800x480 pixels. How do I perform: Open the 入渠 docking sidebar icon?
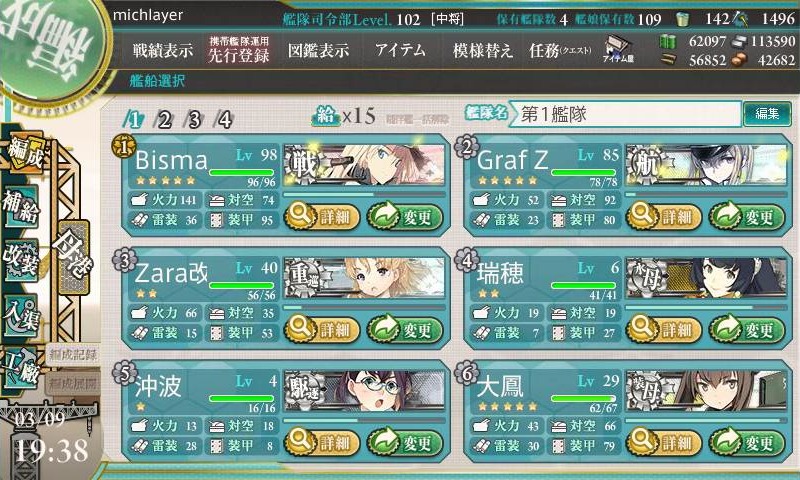(21, 315)
